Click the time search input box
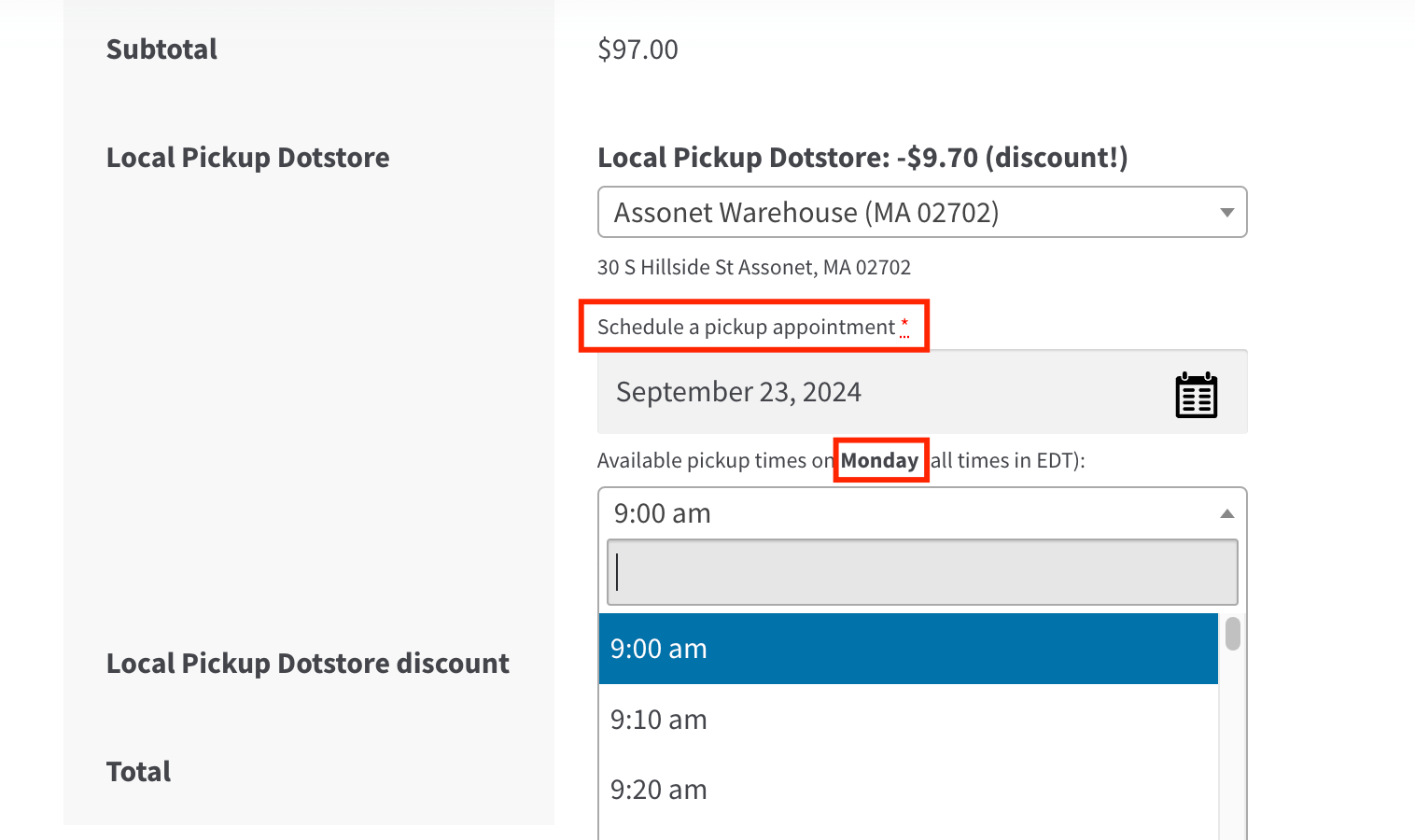Viewport: 1415px width, 840px height. point(922,572)
